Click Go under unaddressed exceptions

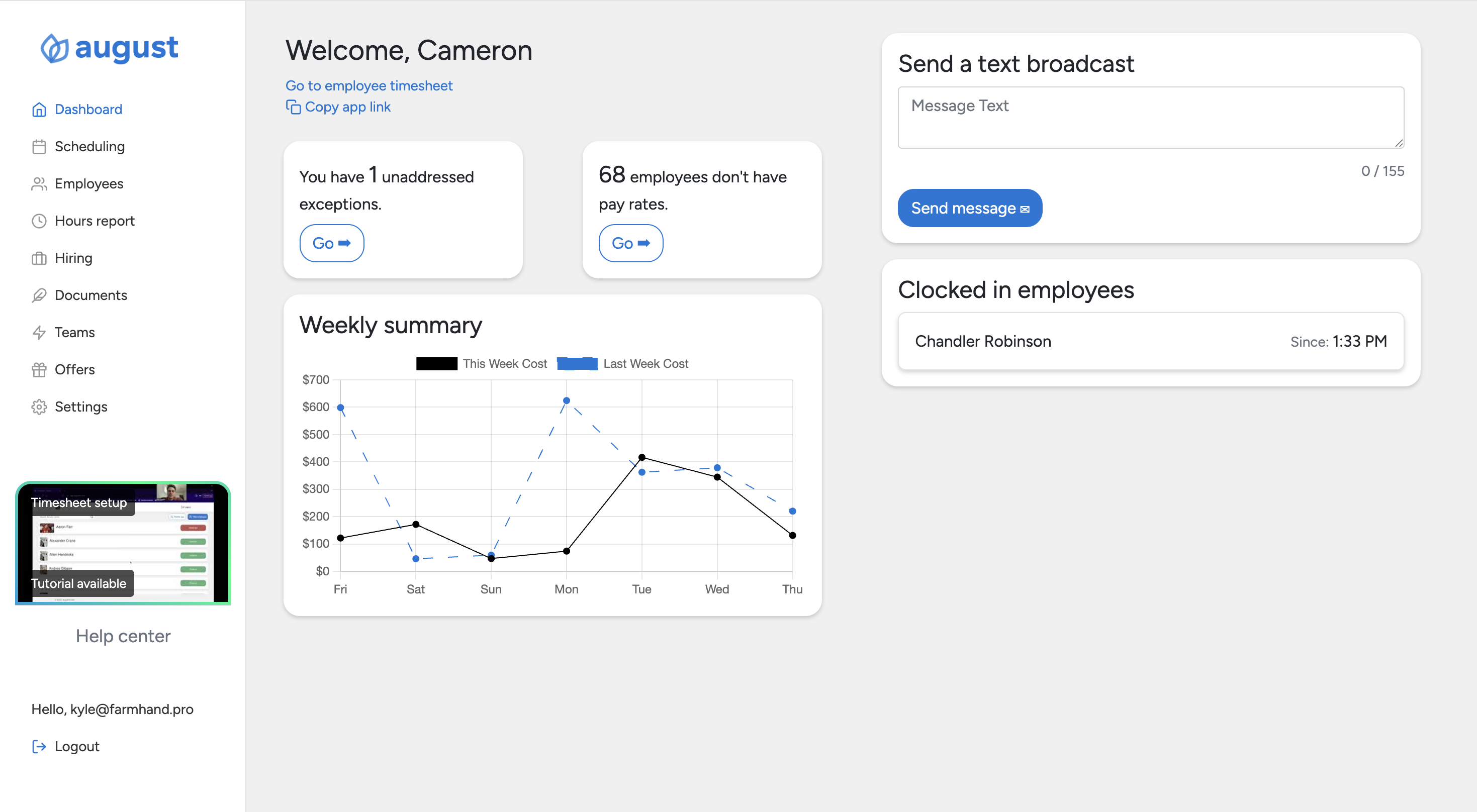(331, 244)
